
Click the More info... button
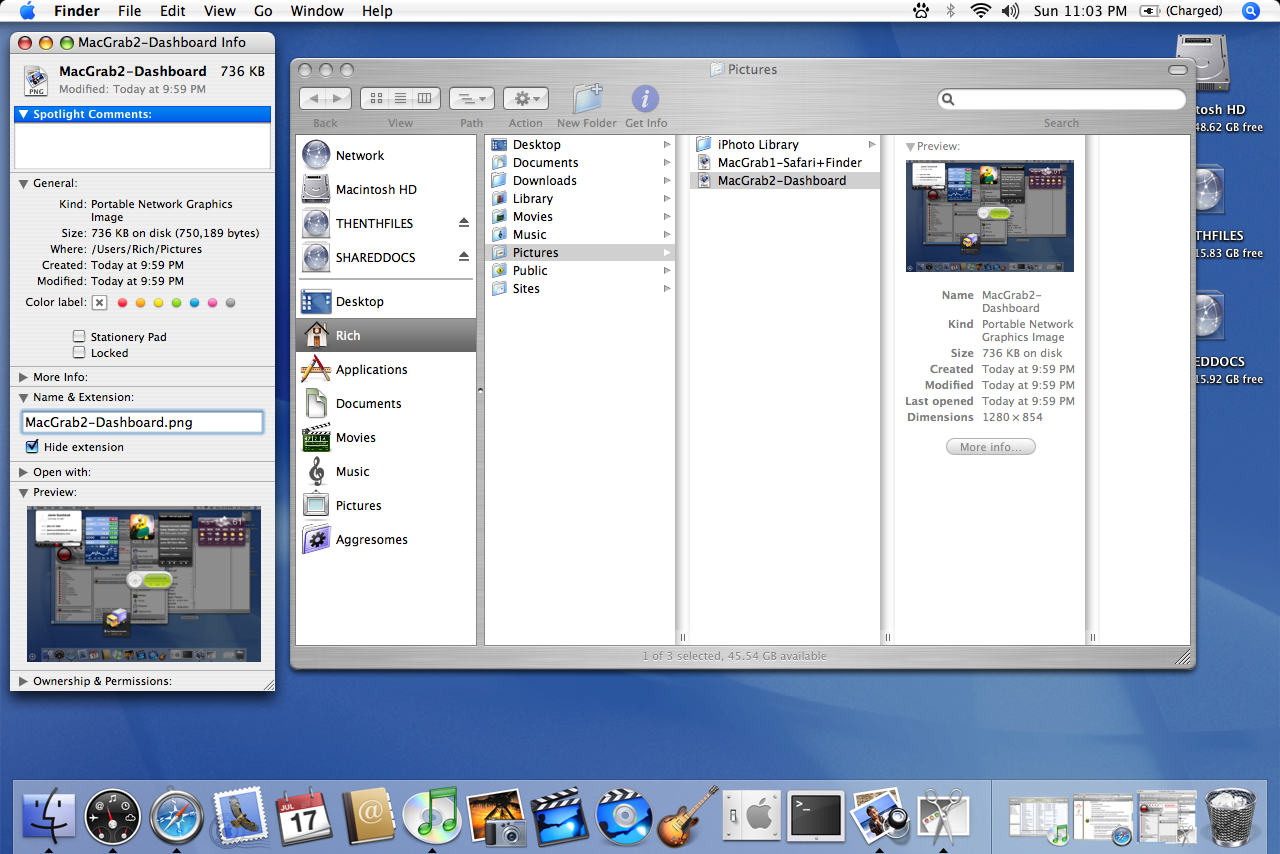point(990,447)
